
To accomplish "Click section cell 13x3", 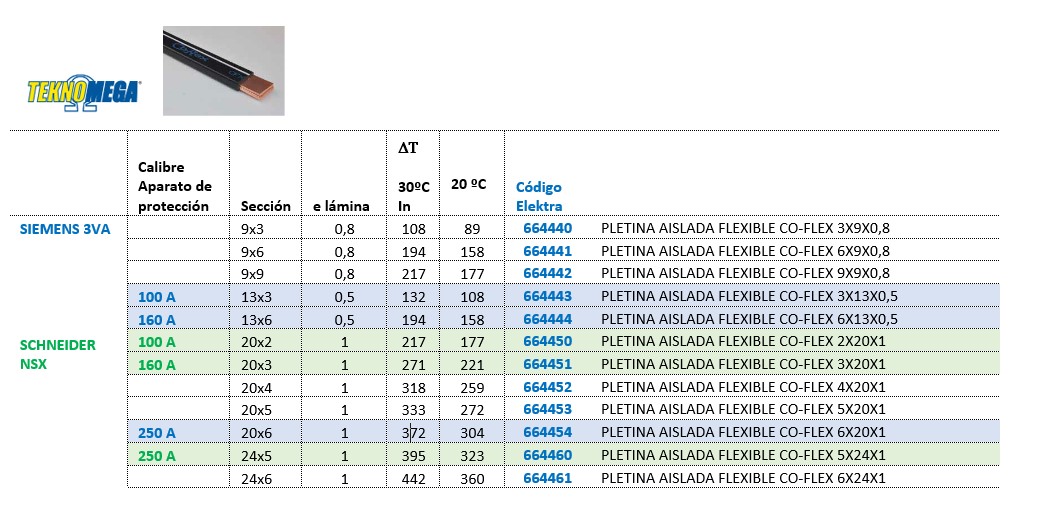I will click(x=256, y=297).
